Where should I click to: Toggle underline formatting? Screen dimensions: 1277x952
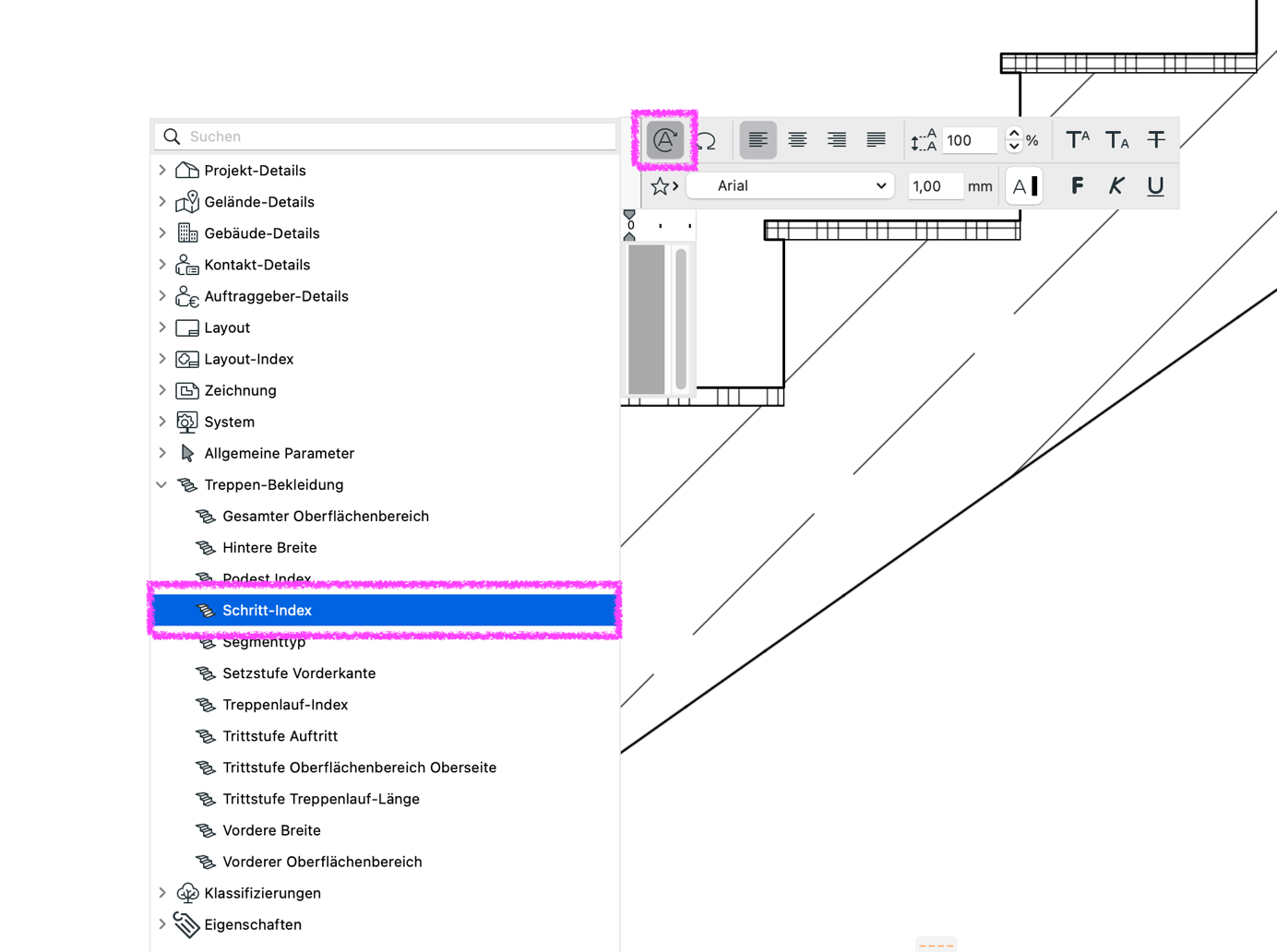point(1155,186)
